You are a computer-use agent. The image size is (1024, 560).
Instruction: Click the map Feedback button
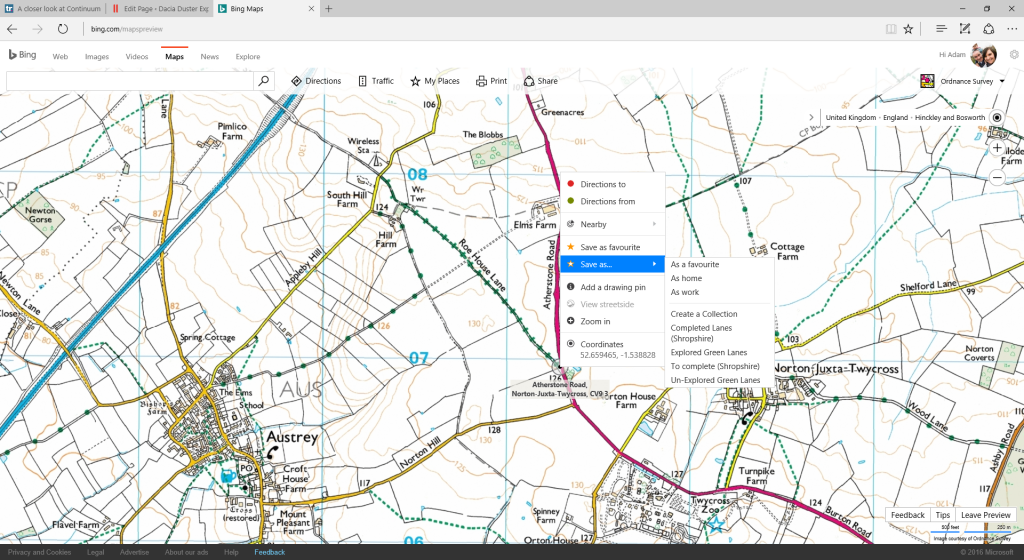(908, 515)
